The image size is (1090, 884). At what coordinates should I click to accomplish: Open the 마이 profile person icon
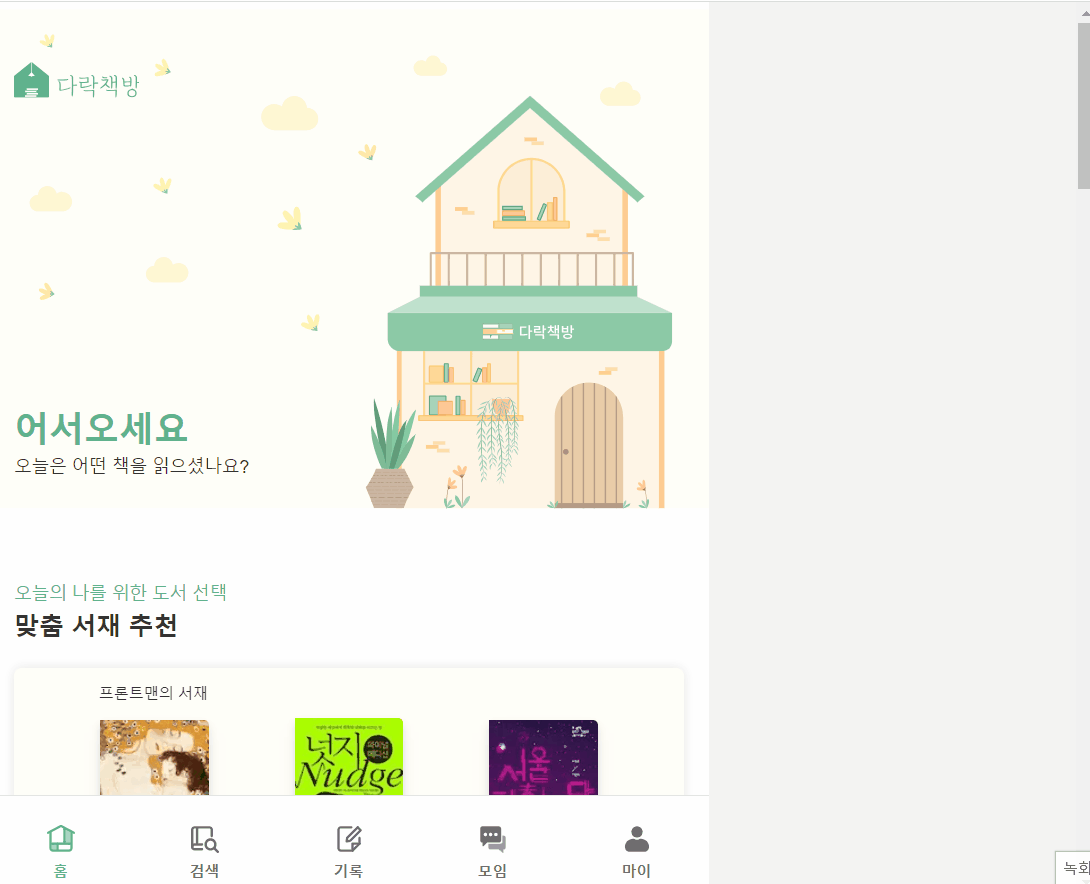636,839
